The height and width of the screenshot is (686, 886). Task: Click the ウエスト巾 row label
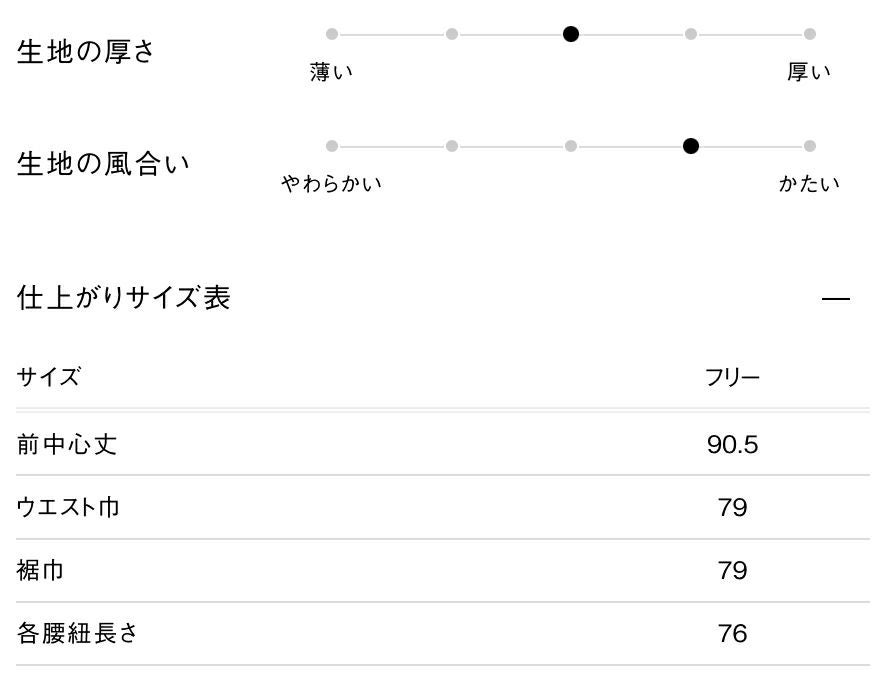click(68, 507)
